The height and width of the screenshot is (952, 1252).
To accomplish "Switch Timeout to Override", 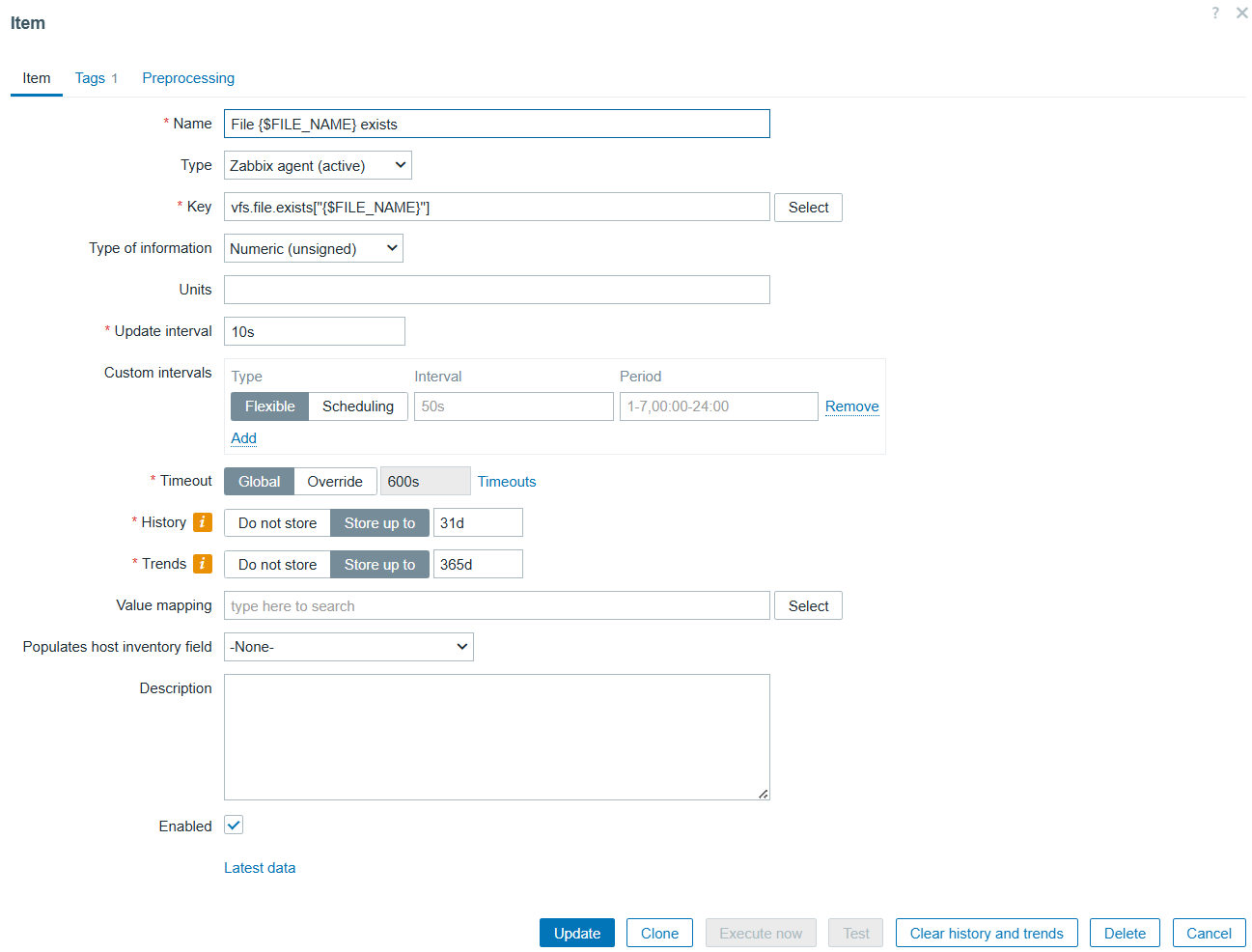I will (x=334, y=482).
